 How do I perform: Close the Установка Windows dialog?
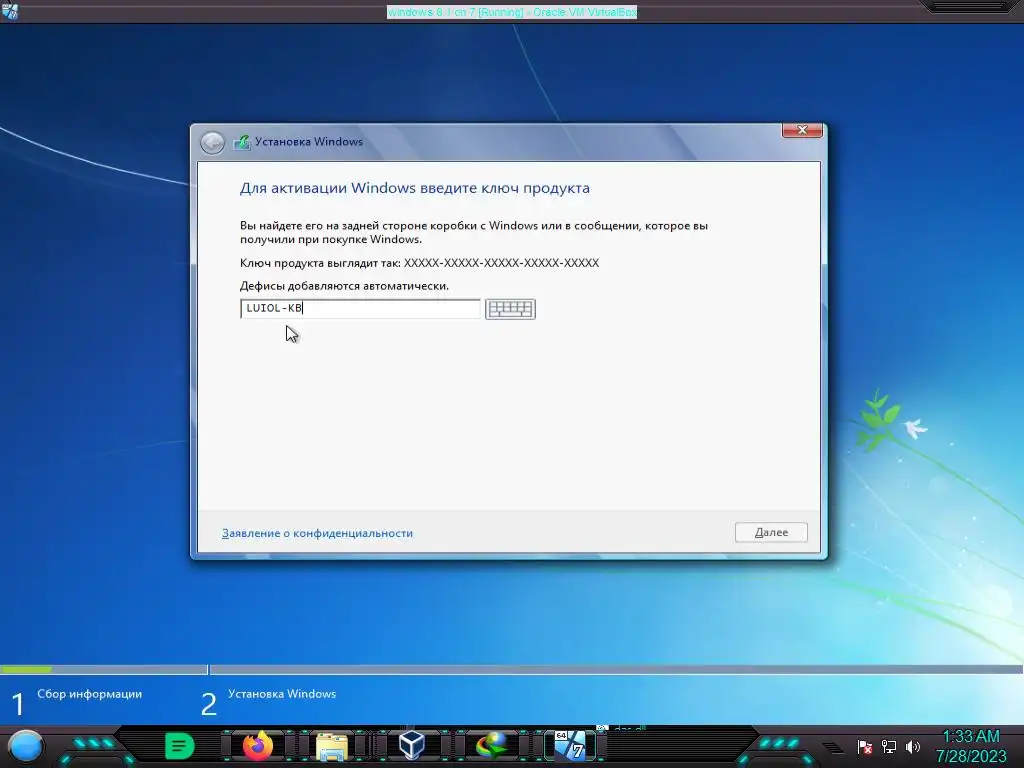[x=802, y=130]
